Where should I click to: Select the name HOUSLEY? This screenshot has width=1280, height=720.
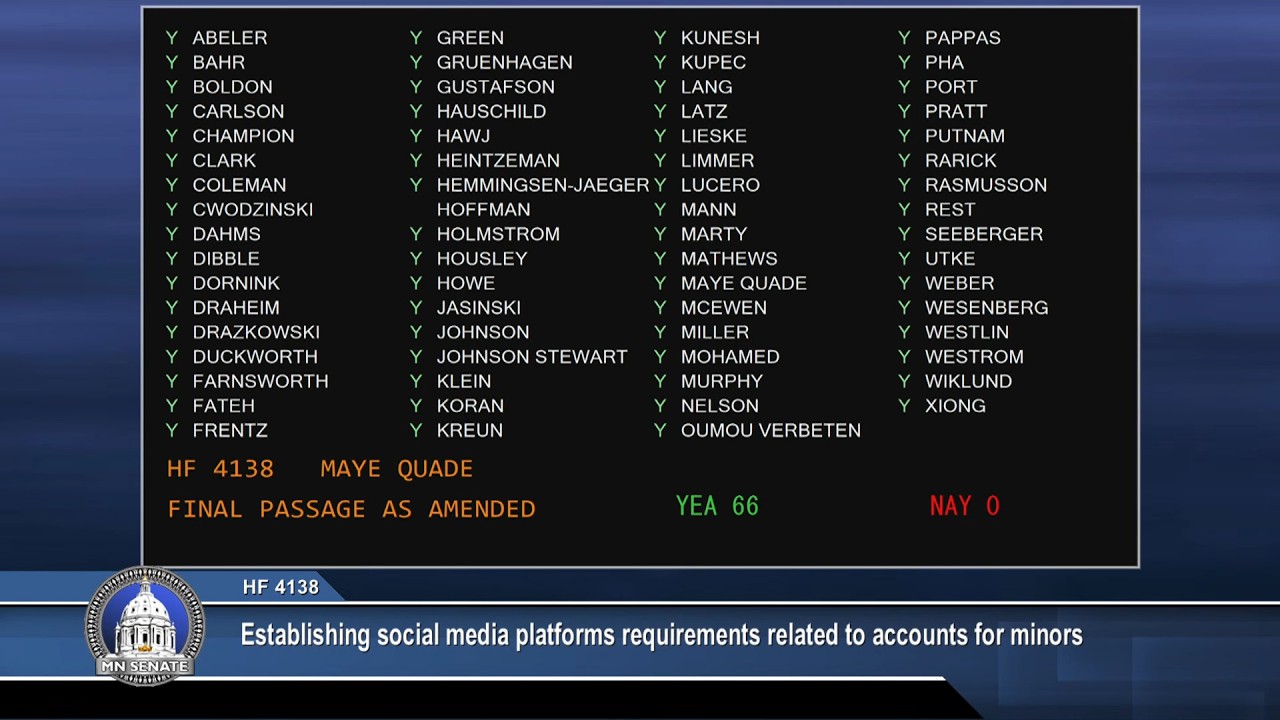click(x=482, y=258)
